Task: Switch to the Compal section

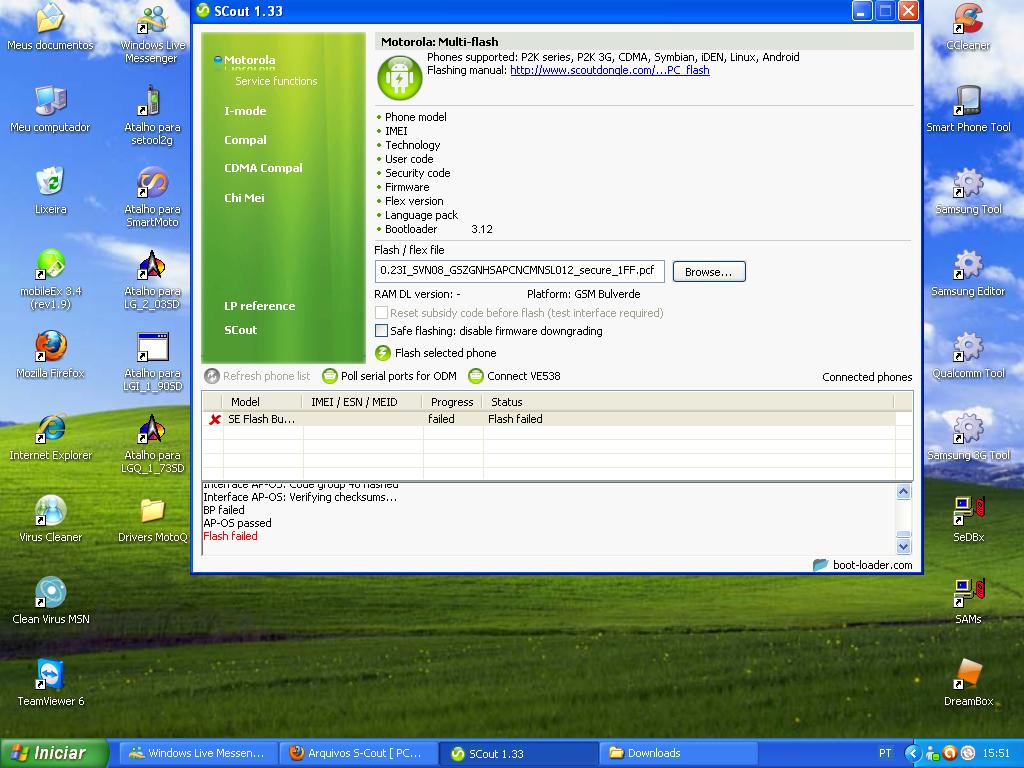Action: [245, 140]
